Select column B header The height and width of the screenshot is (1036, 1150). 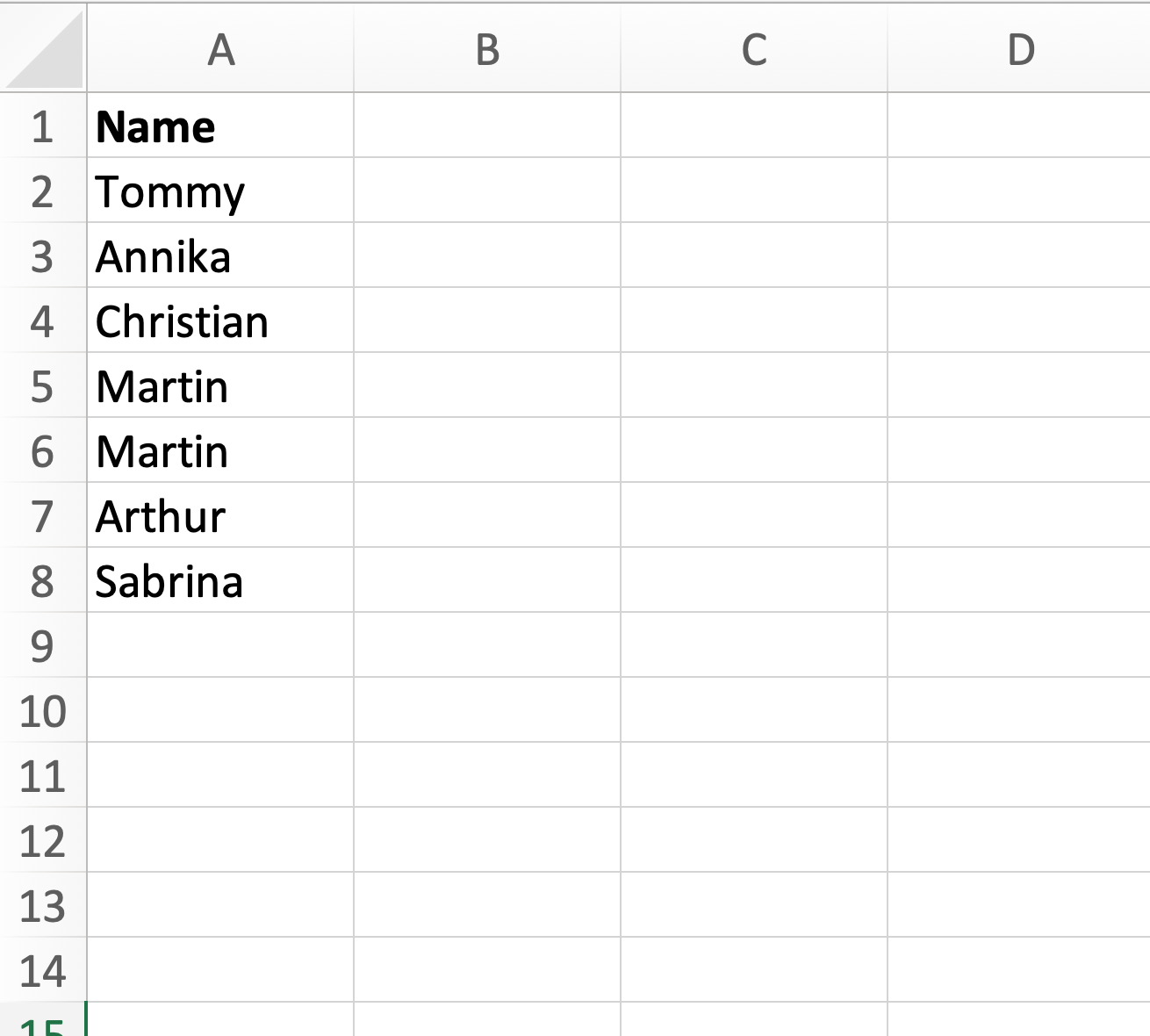point(487,49)
